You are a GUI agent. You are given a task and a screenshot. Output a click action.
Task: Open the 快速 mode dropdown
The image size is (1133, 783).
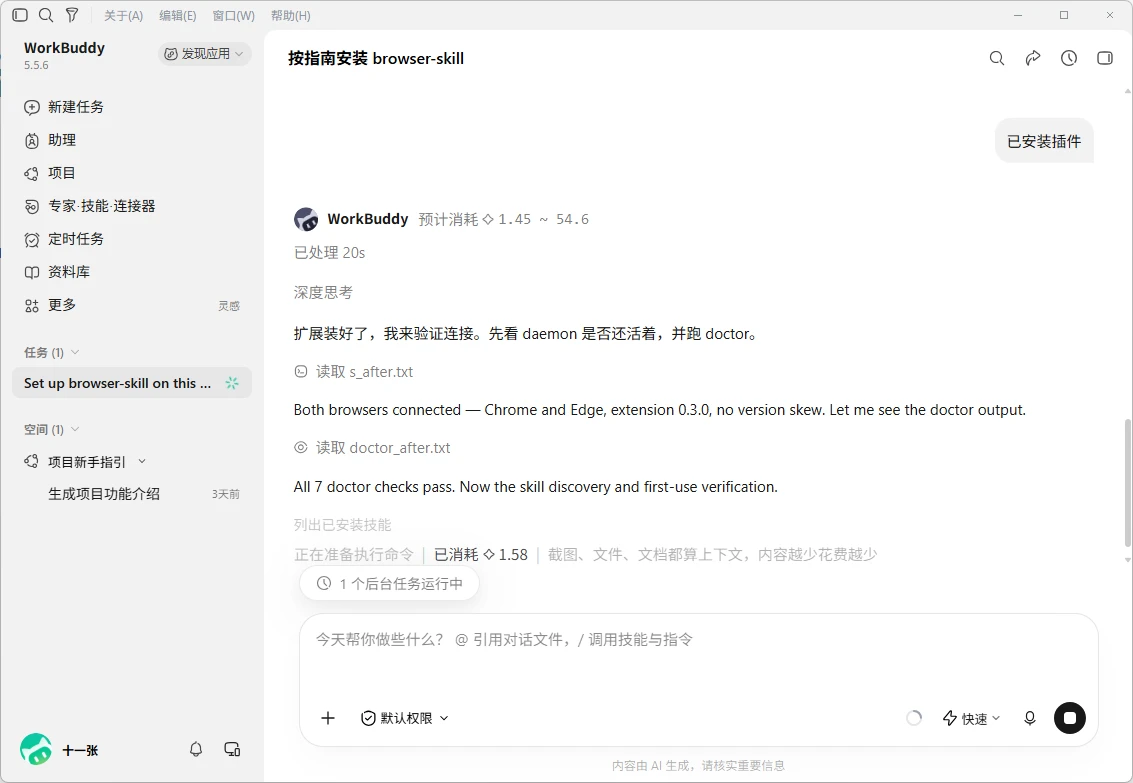(971, 718)
